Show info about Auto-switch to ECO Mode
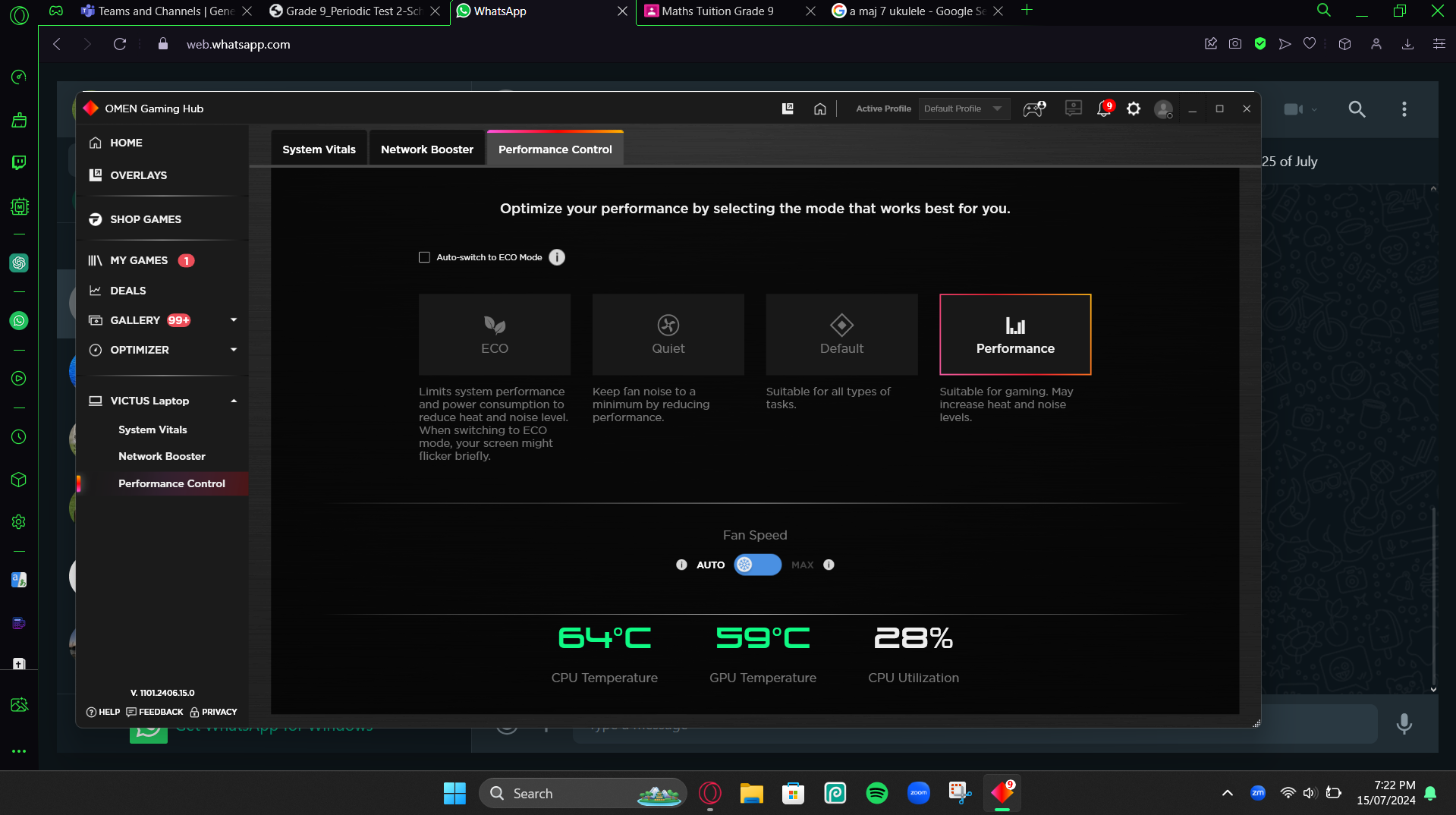Screen dimensions: 1456x815 557,257
